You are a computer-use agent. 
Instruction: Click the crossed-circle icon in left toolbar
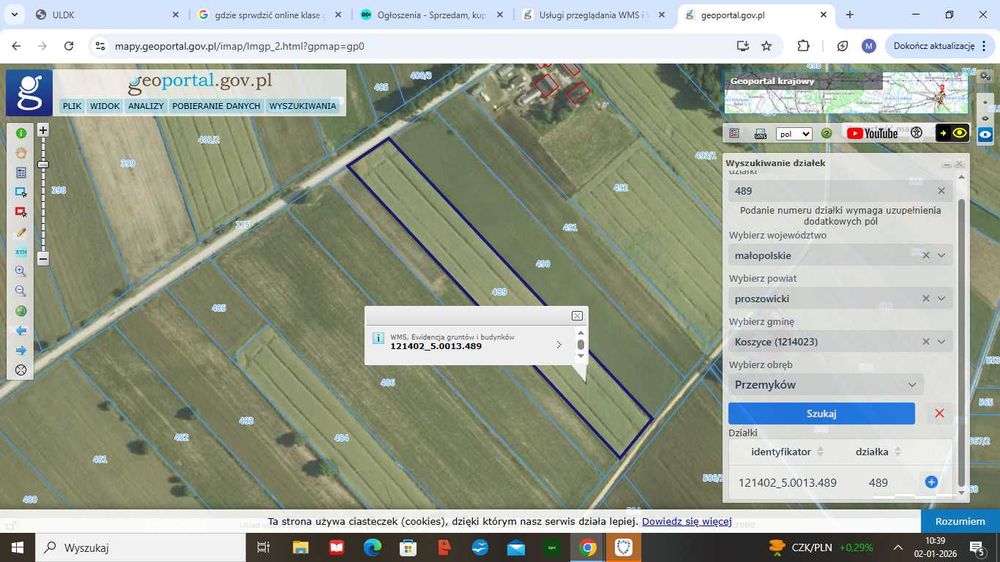21,370
